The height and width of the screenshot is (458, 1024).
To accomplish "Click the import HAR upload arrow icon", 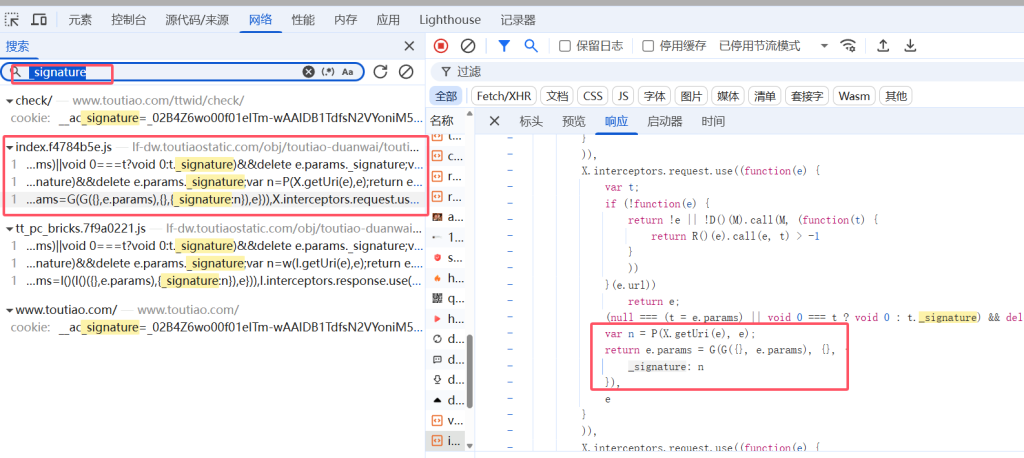I will (883, 46).
